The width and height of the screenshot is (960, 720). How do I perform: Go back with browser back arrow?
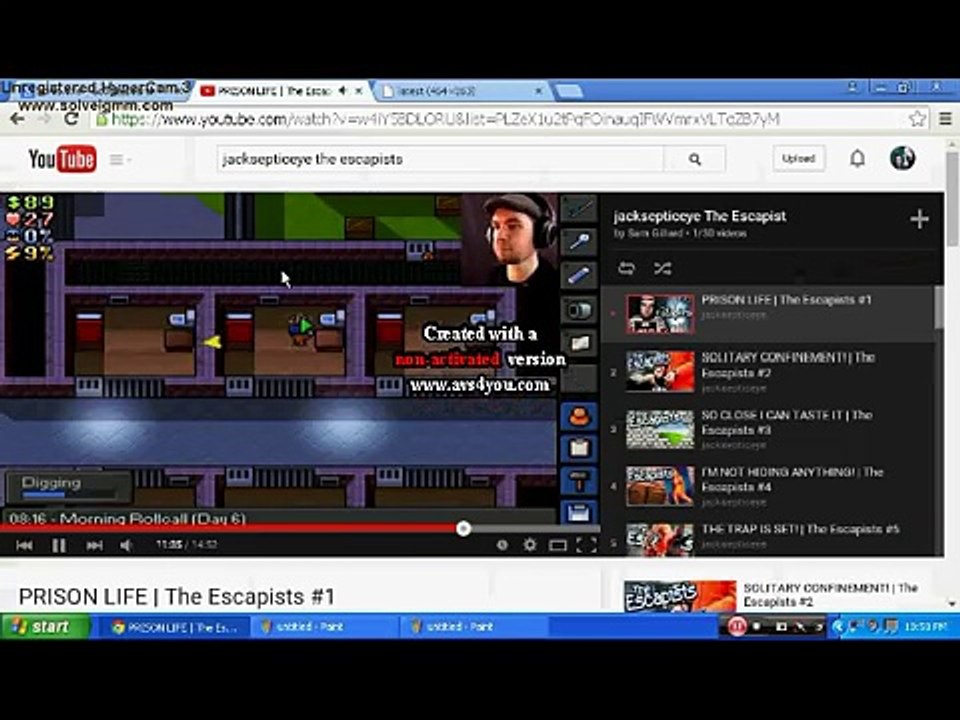click(x=18, y=119)
